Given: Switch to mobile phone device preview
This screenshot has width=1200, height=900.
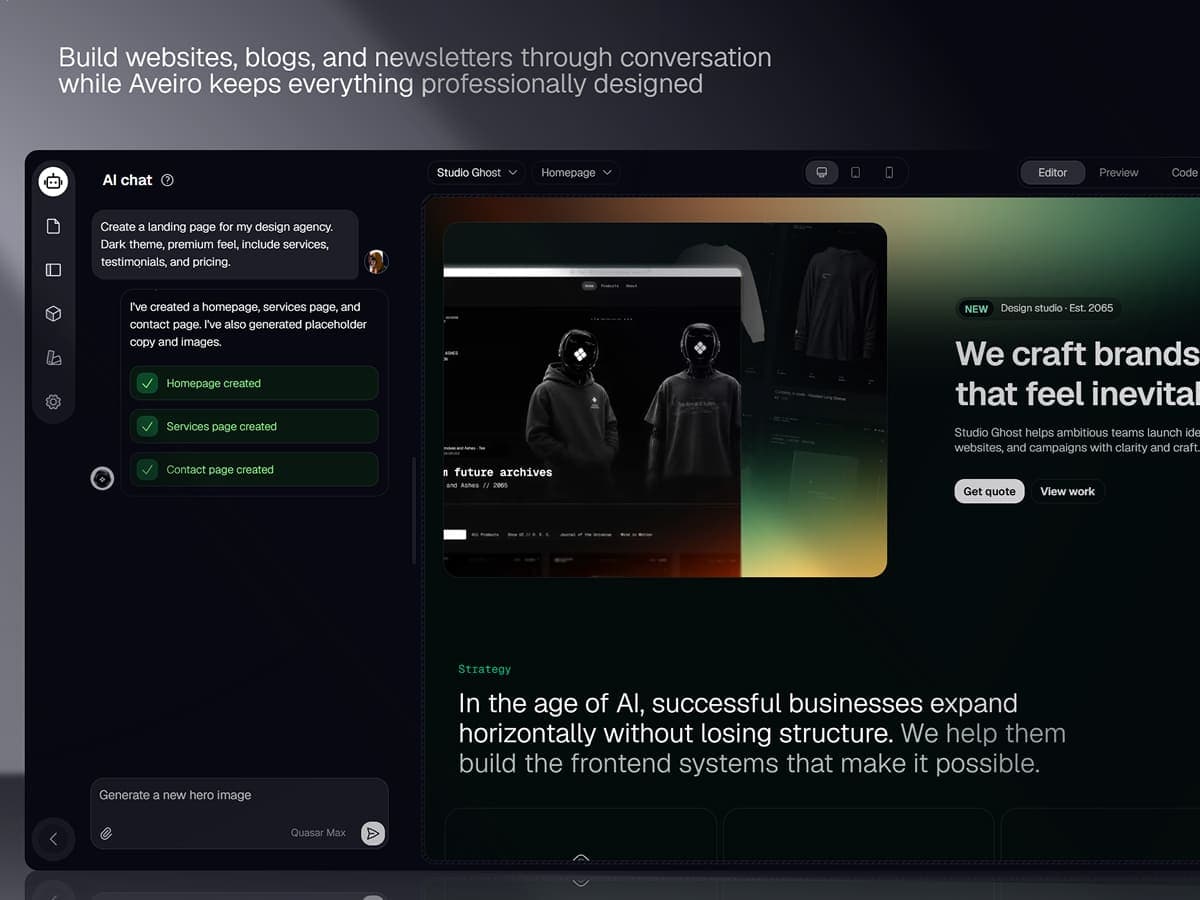Looking at the screenshot, I should pos(889,172).
